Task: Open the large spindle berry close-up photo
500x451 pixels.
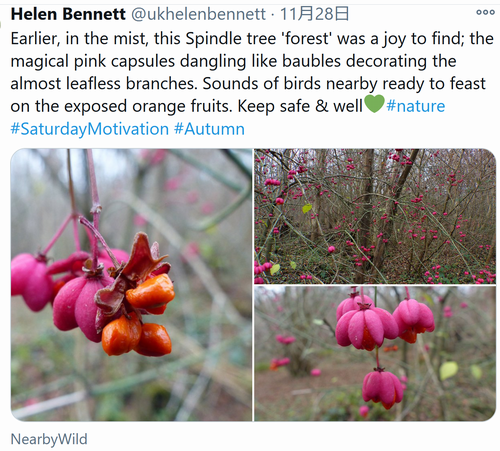Action: (131, 285)
